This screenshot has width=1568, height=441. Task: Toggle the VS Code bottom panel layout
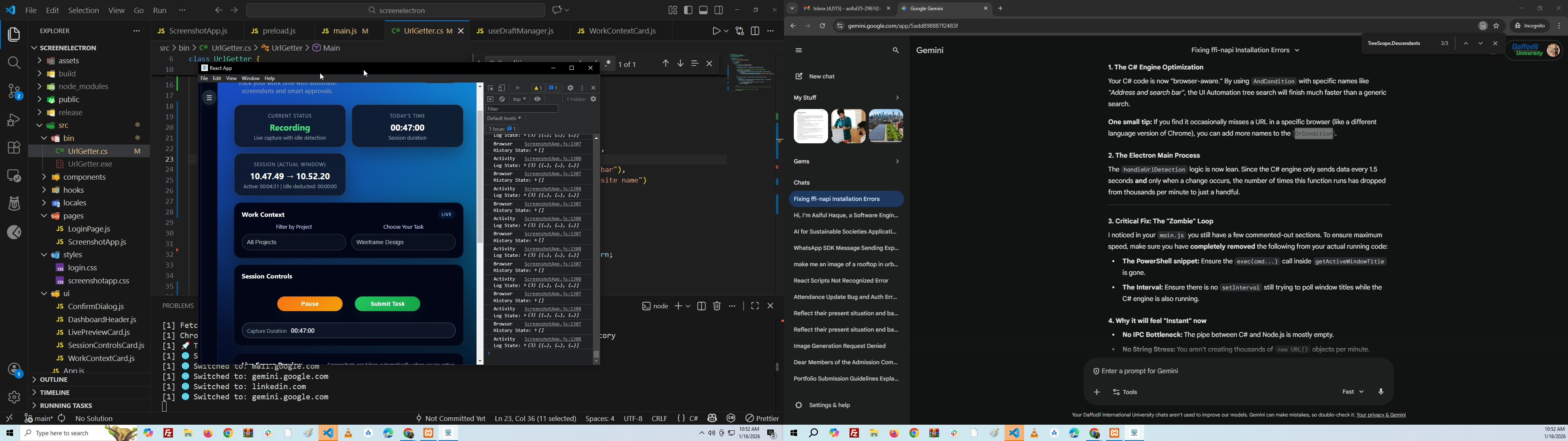click(x=704, y=10)
